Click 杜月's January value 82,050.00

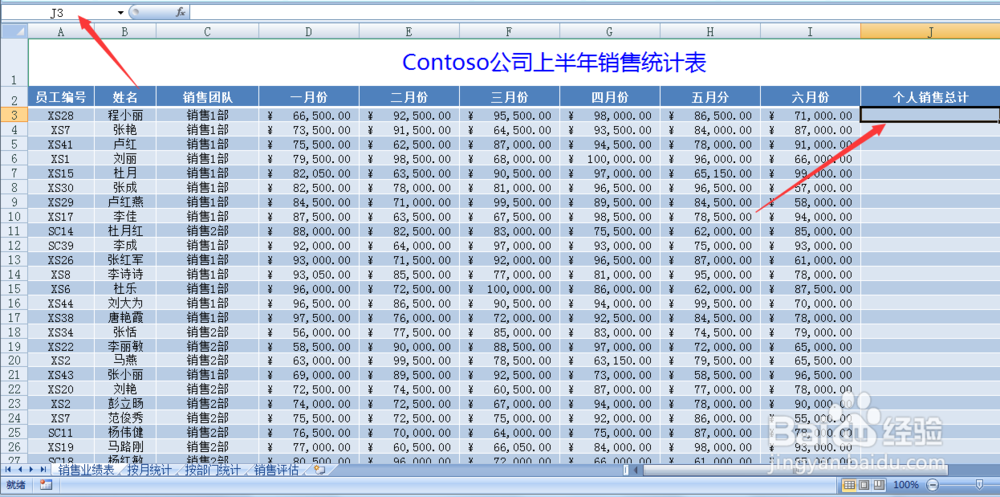click(309, 173)
